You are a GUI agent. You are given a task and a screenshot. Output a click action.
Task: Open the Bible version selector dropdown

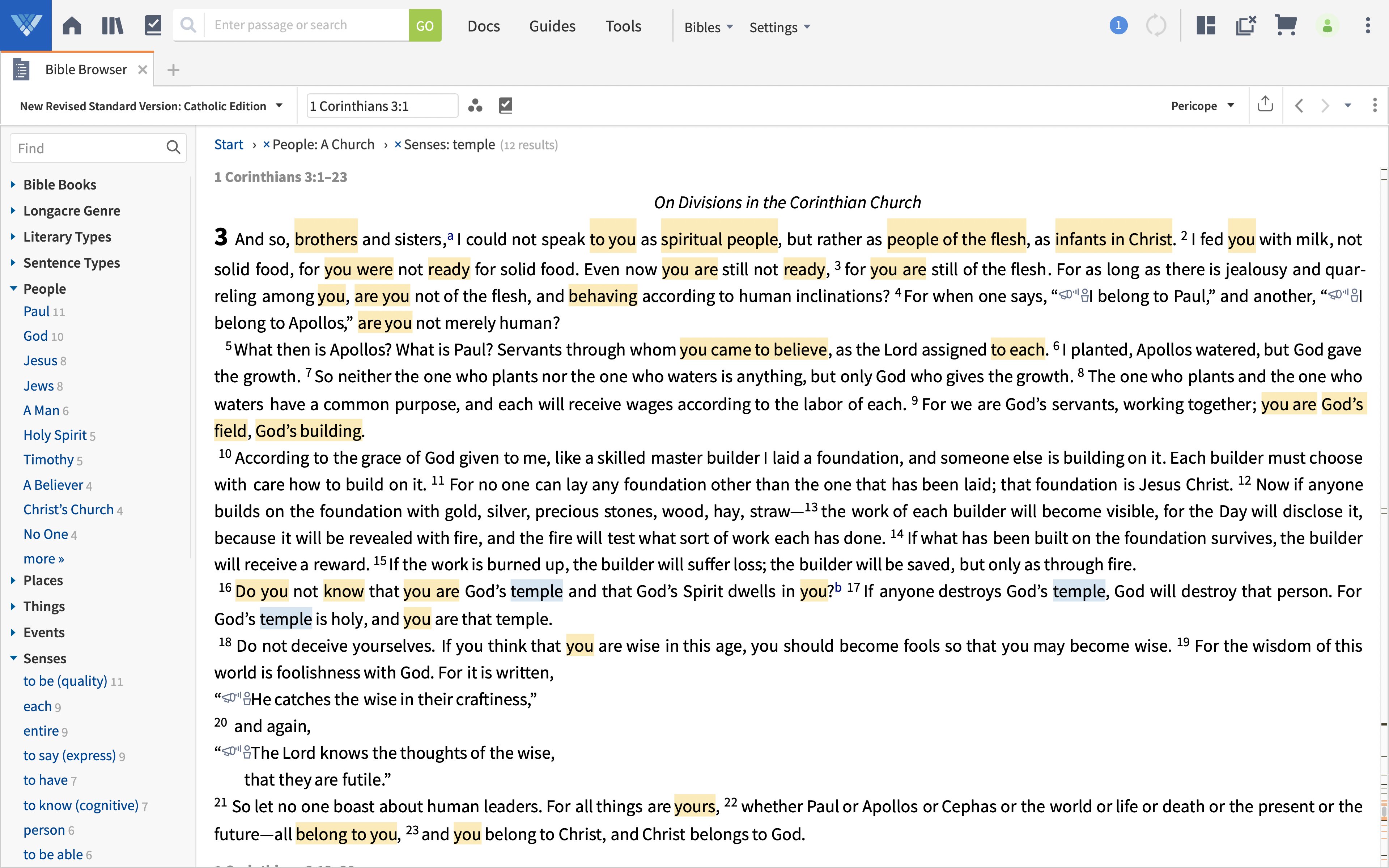152,106
